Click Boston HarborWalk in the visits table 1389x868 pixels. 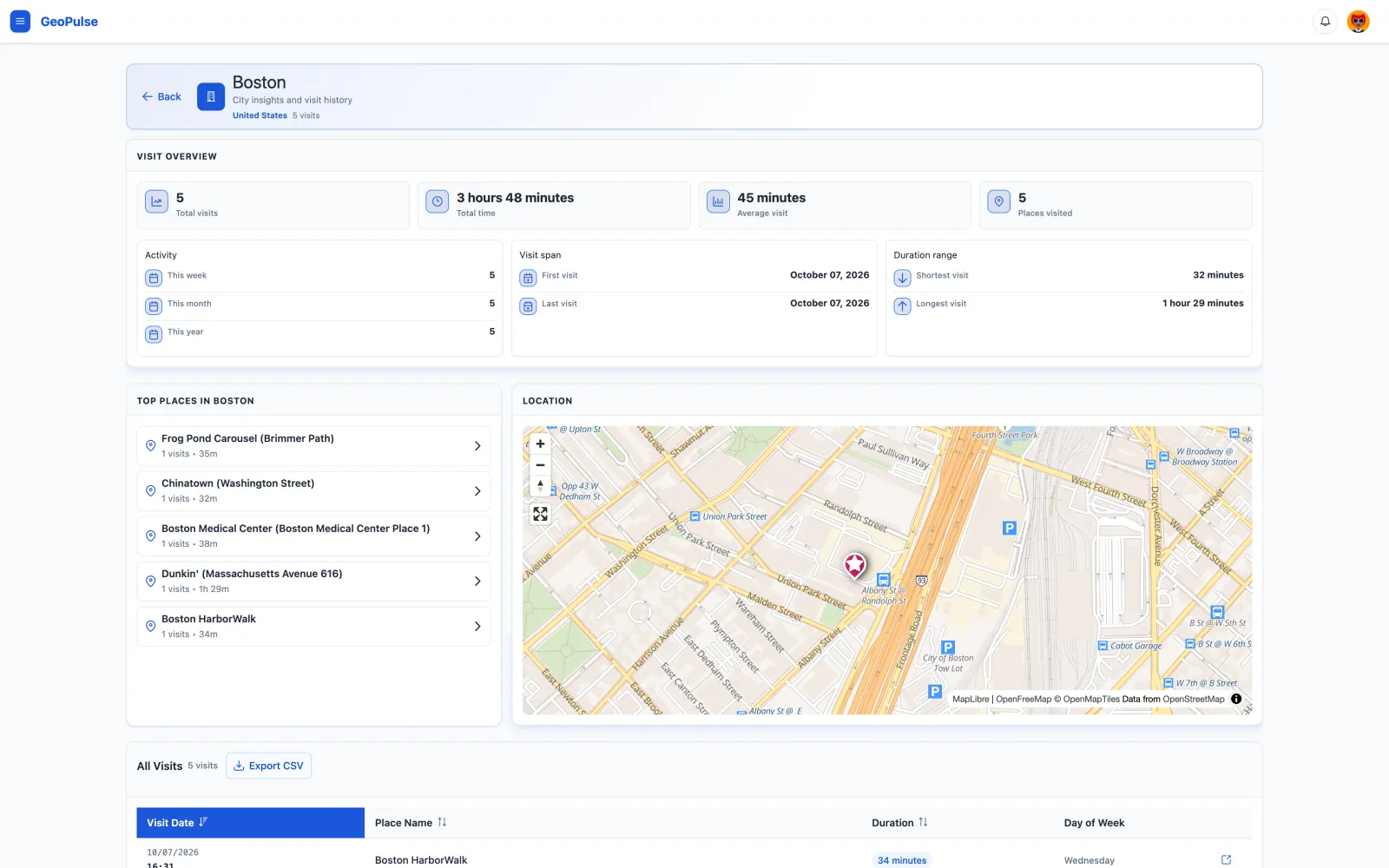point(421,860)
